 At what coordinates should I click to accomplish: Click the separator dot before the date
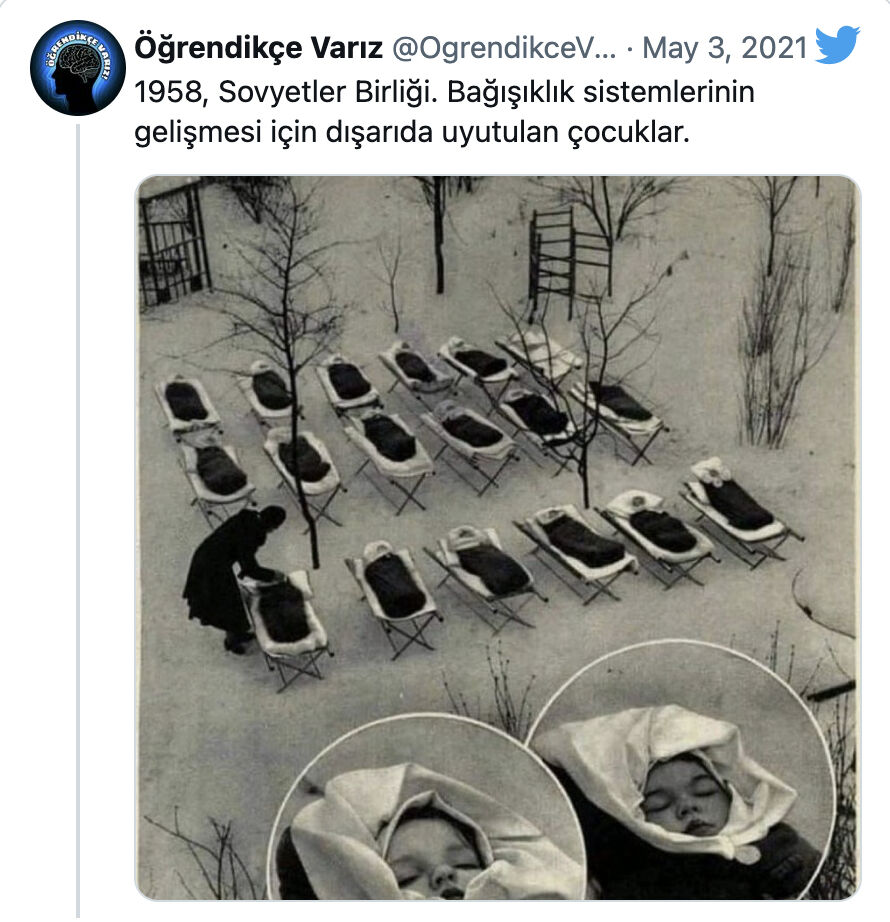pos(630,49)
